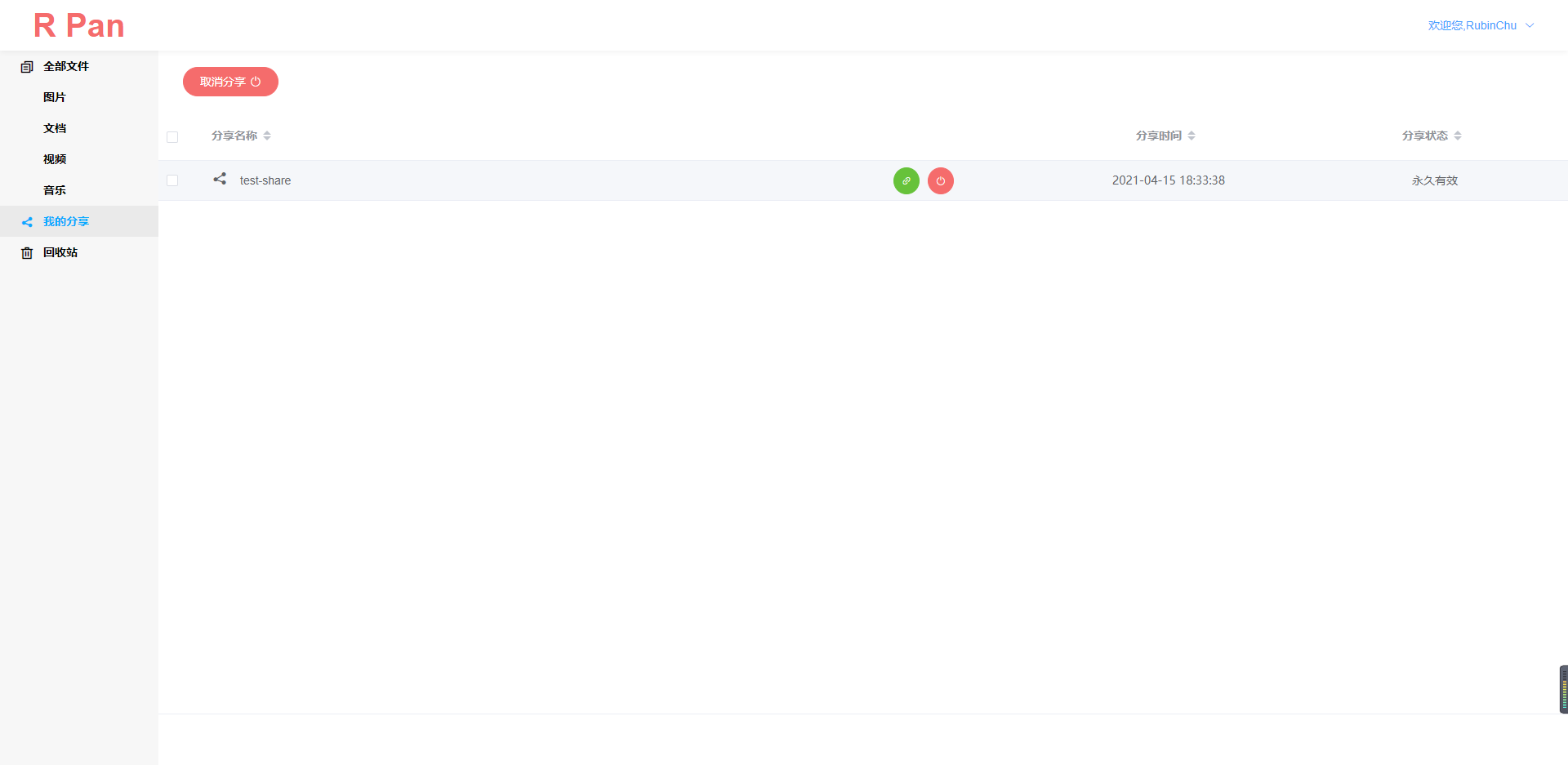Open the 欢迎您,RubinChu user dropdown

coord(1481,25)
